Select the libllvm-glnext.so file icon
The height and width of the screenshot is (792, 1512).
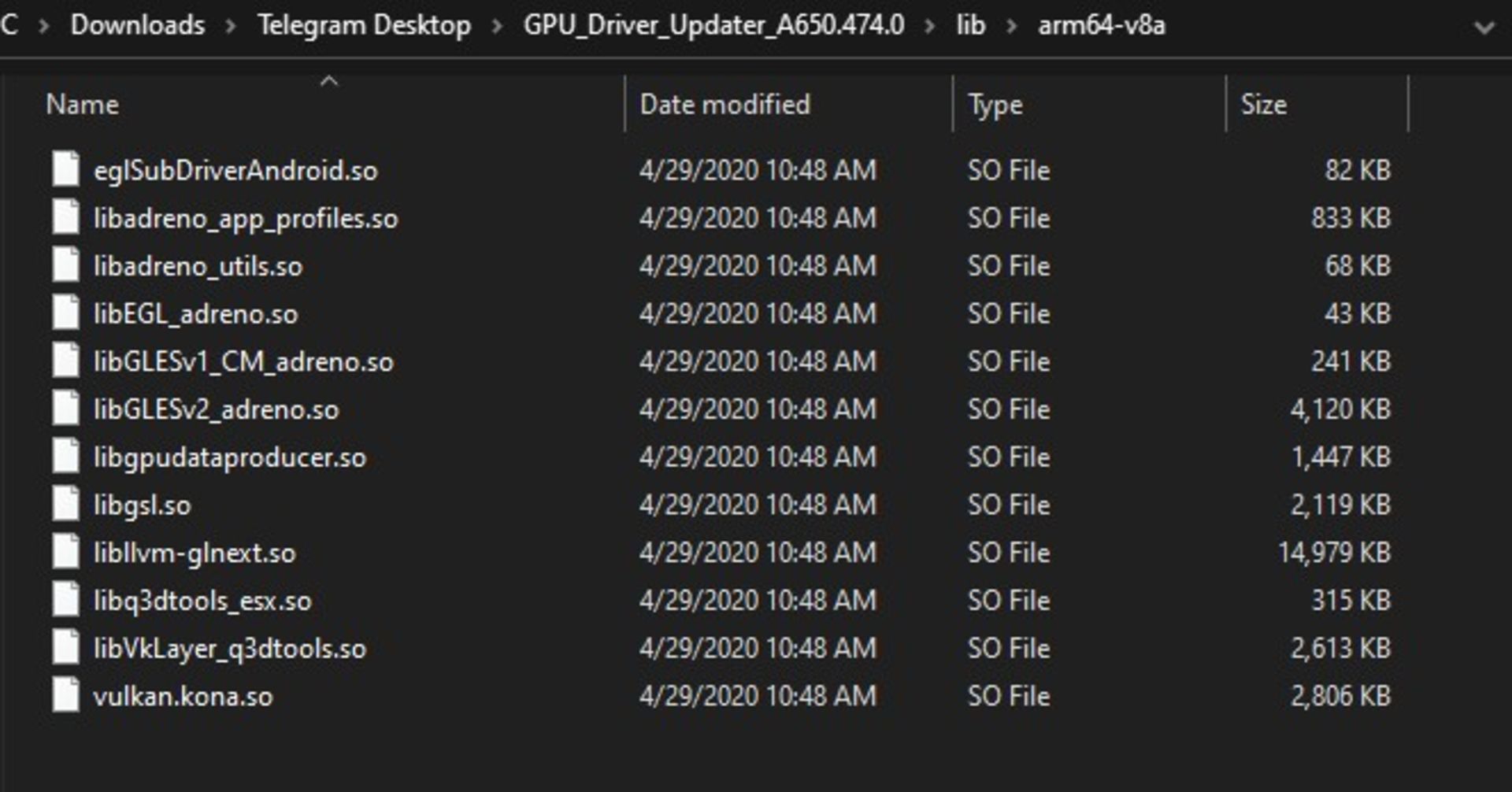65,553
